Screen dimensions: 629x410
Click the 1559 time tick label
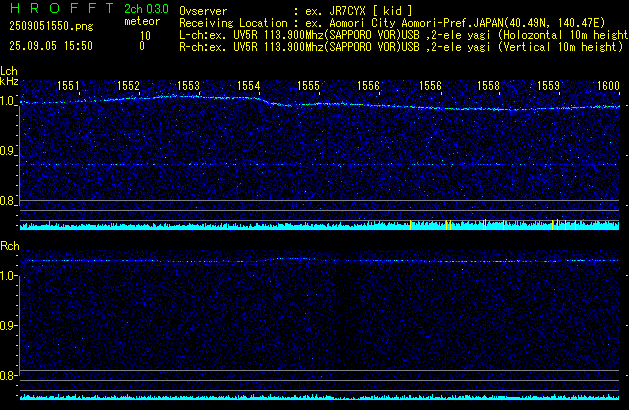tap(548, 86)
